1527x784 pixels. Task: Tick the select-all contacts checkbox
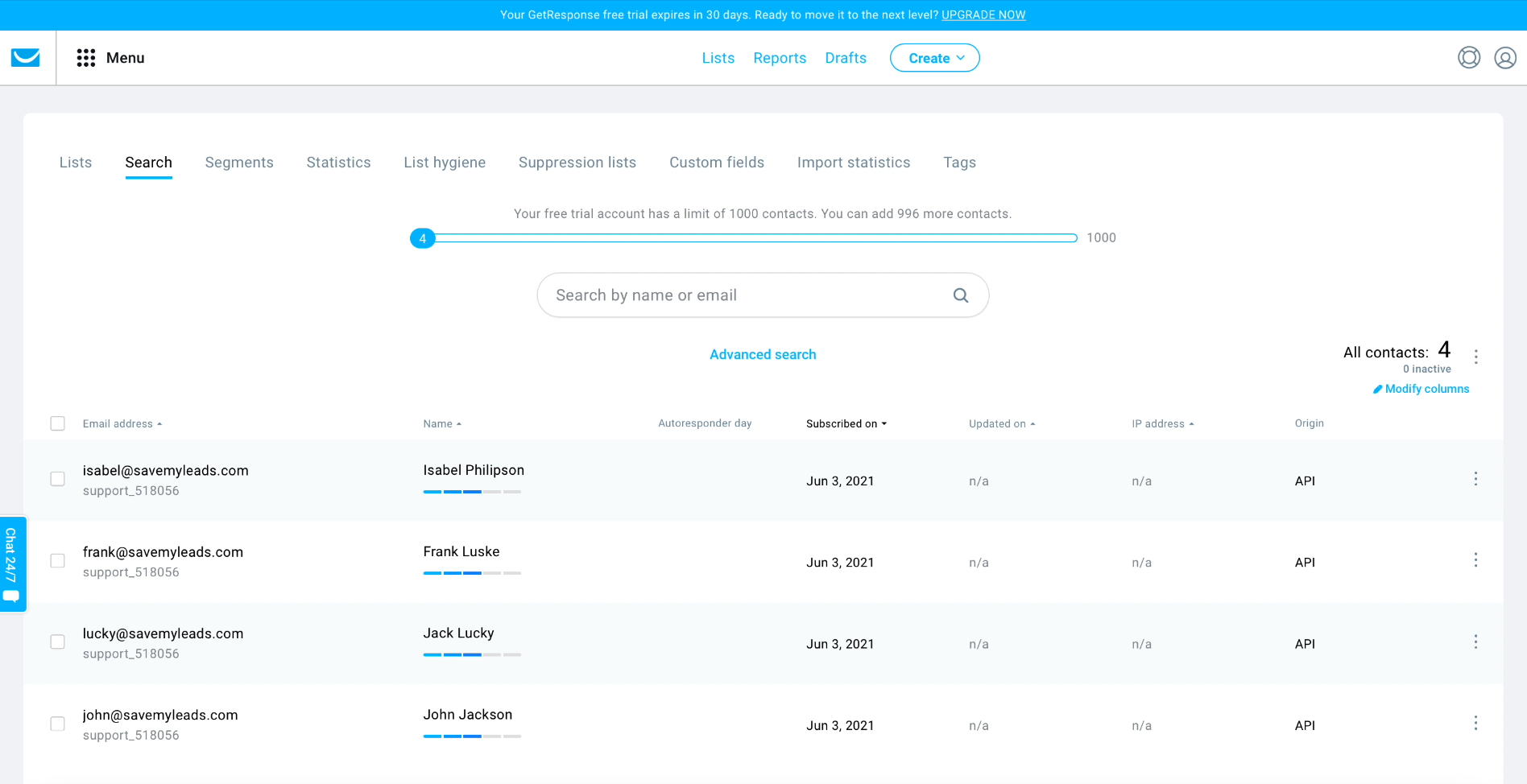point(58,423)
